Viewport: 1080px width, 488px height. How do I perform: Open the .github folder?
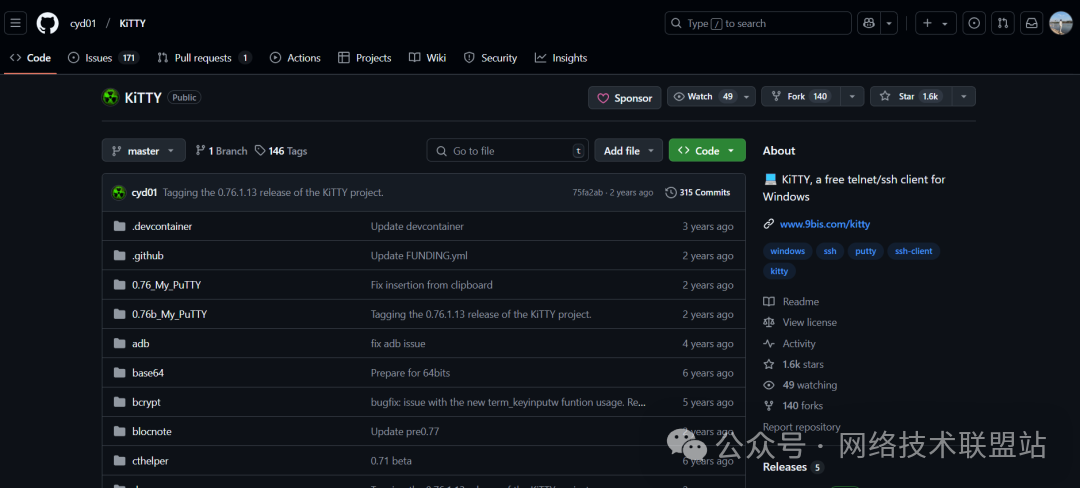tap(148, 255)
